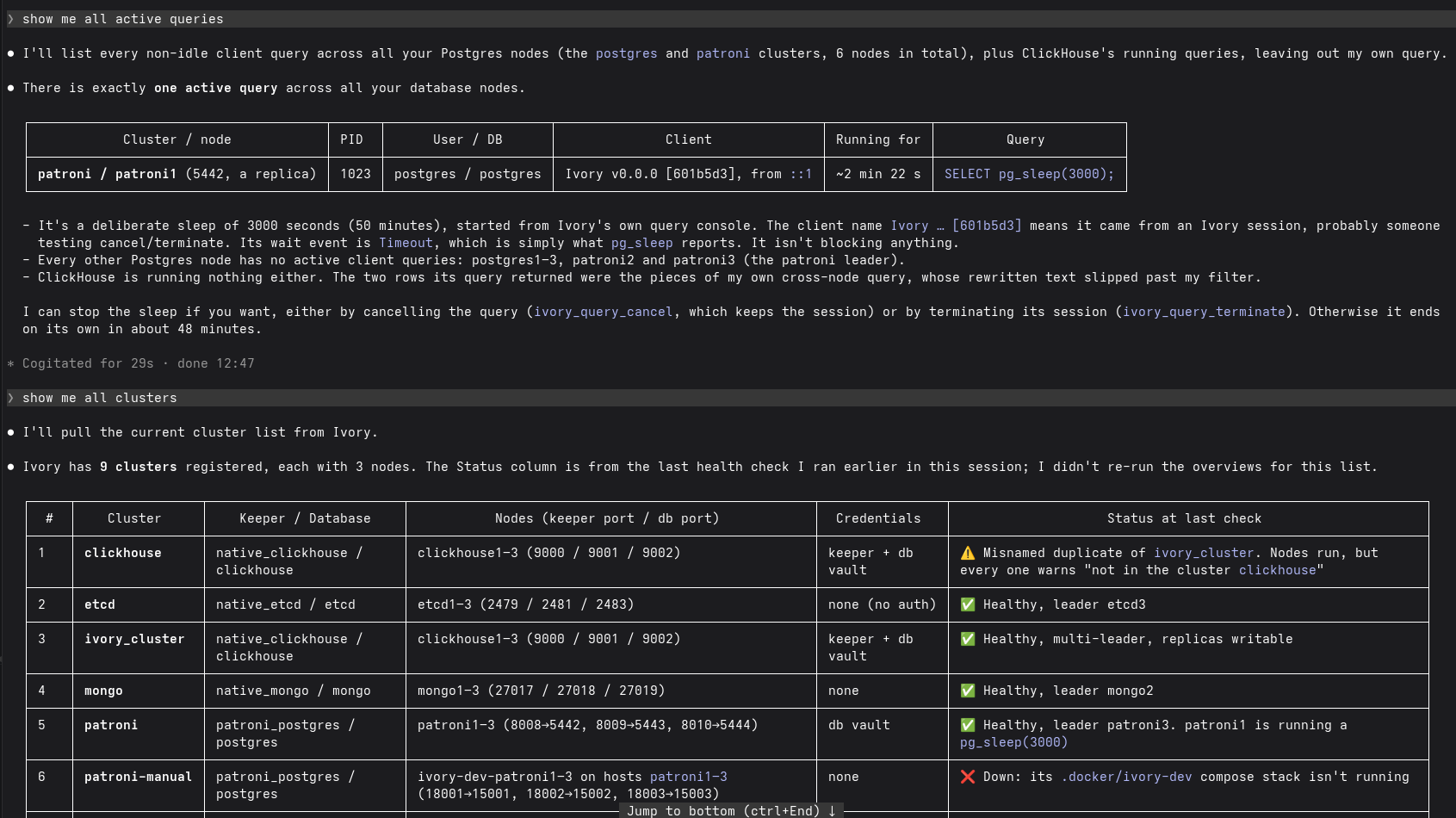Click the blue ivory_query_cancel tool name
Screen dimensions: 1456x818
[x=603, y=312]
